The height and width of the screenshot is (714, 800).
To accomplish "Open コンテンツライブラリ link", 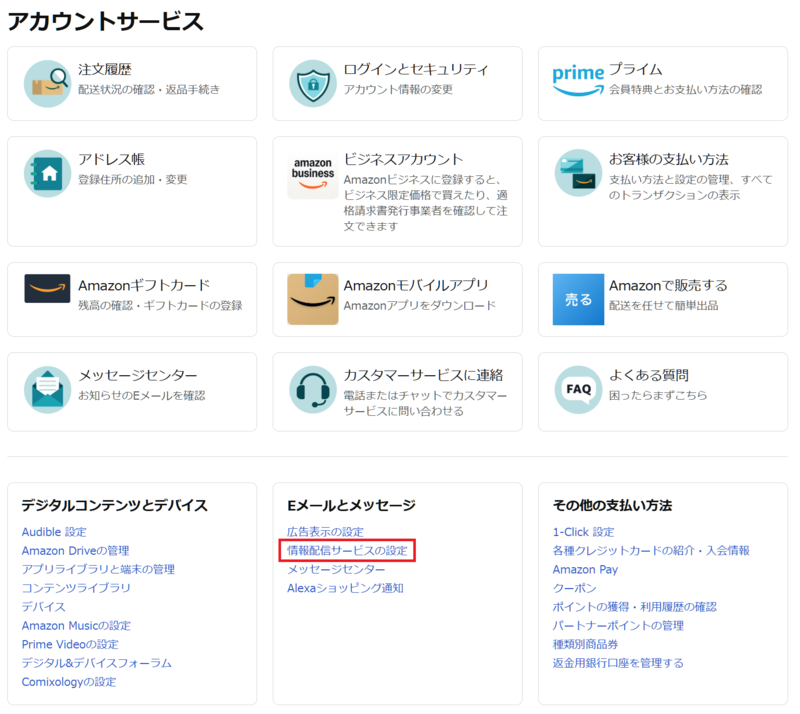I will point(76,588).
